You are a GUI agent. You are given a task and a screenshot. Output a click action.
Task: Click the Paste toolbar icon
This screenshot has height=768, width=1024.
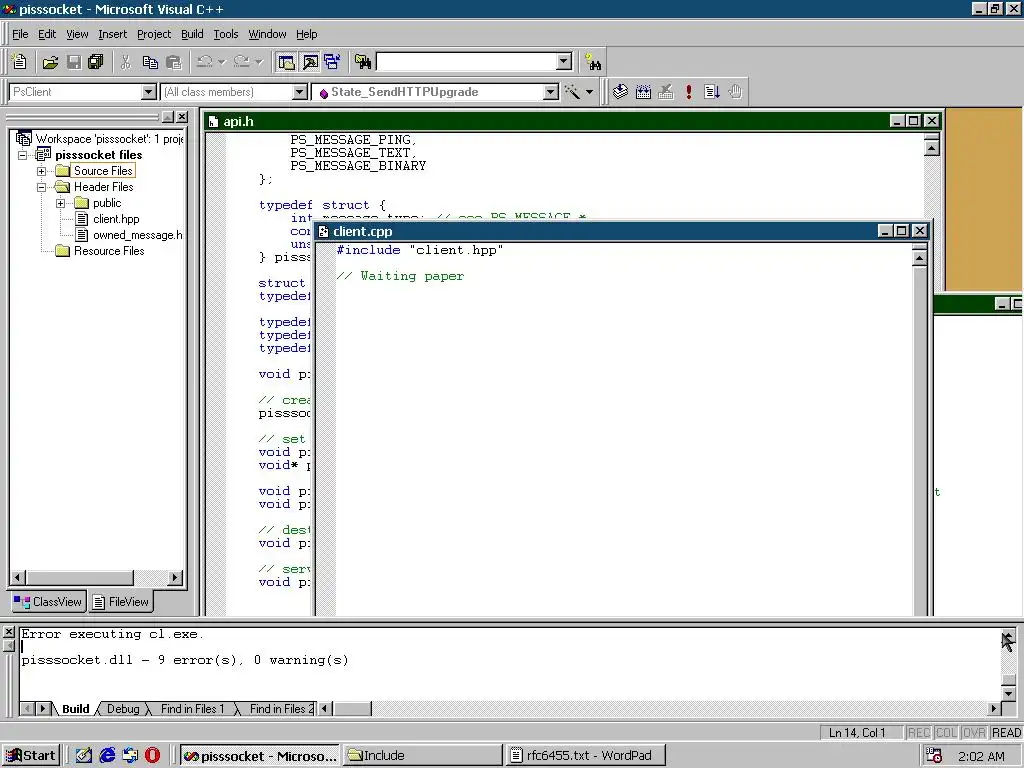tap(174, 62)
